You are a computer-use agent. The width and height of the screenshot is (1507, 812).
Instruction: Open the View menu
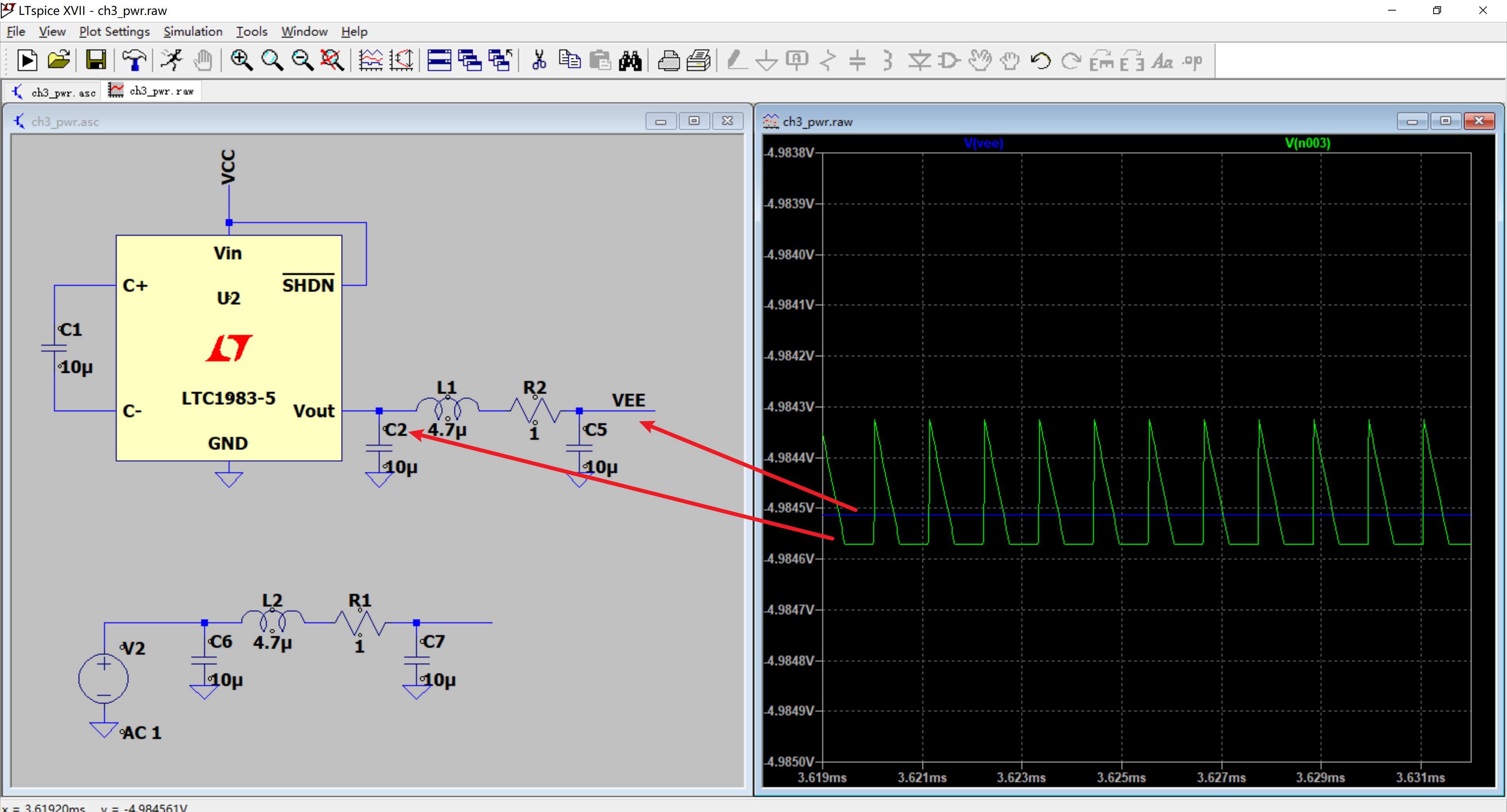(52, 31)
